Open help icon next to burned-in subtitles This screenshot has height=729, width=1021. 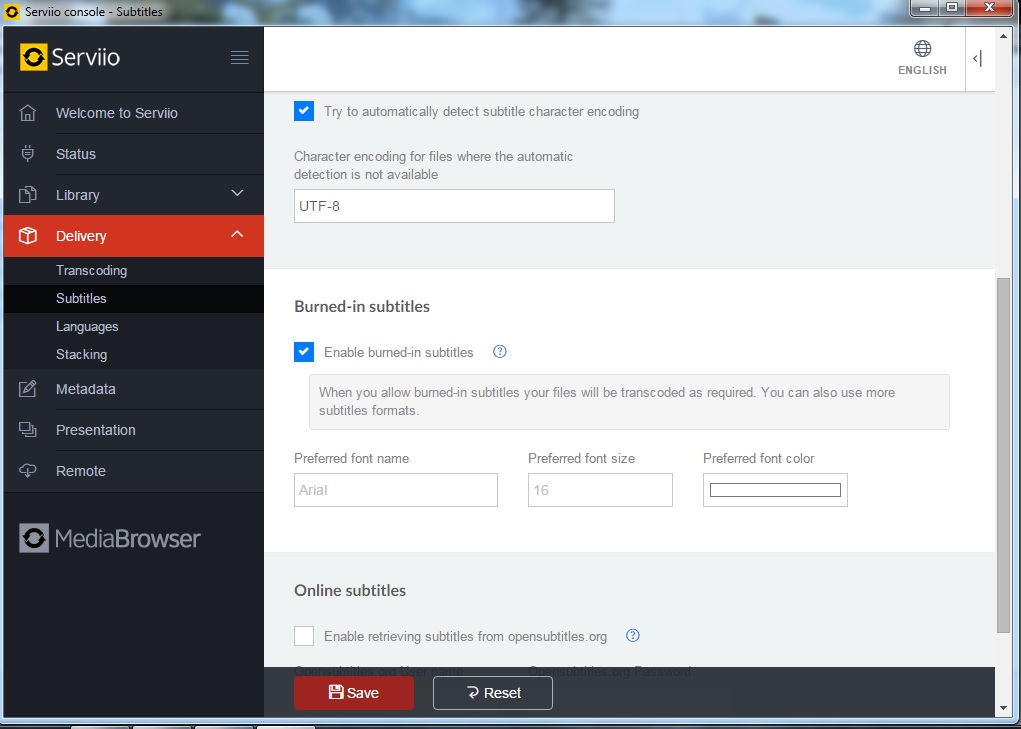[x=500, y=352]
